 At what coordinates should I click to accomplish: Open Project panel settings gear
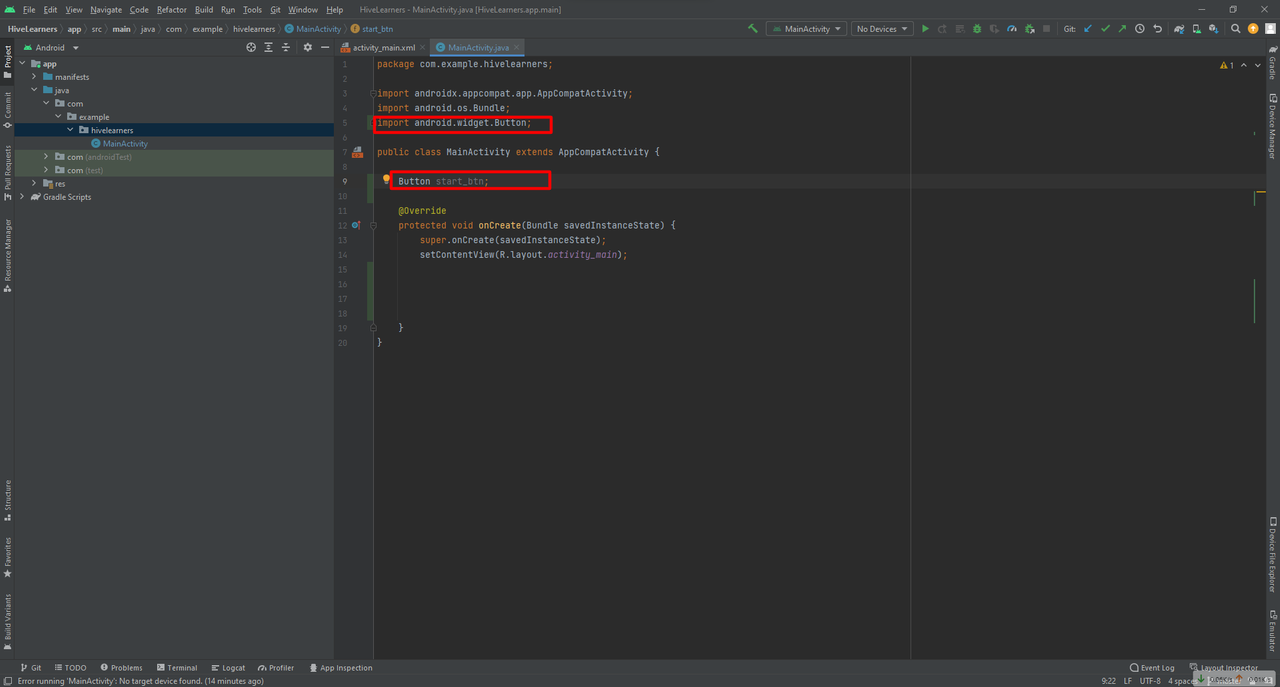coord(307,47)
